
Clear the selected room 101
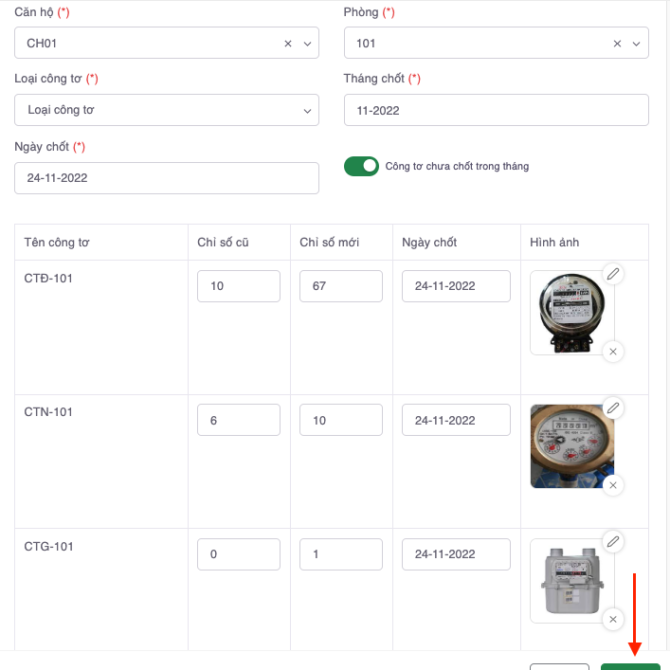coord(617,43)
